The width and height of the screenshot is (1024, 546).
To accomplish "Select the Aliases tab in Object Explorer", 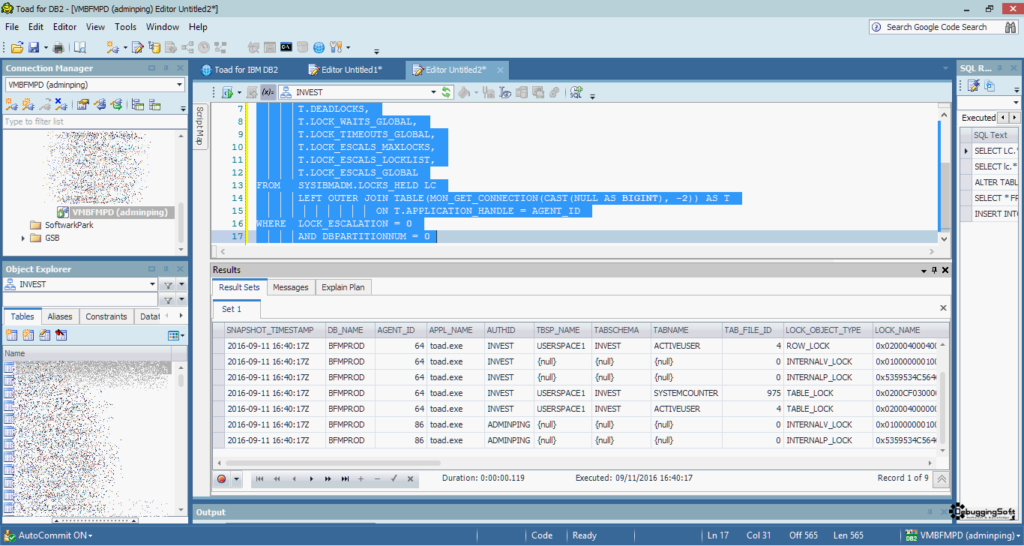I will click(x=60, y=316).
